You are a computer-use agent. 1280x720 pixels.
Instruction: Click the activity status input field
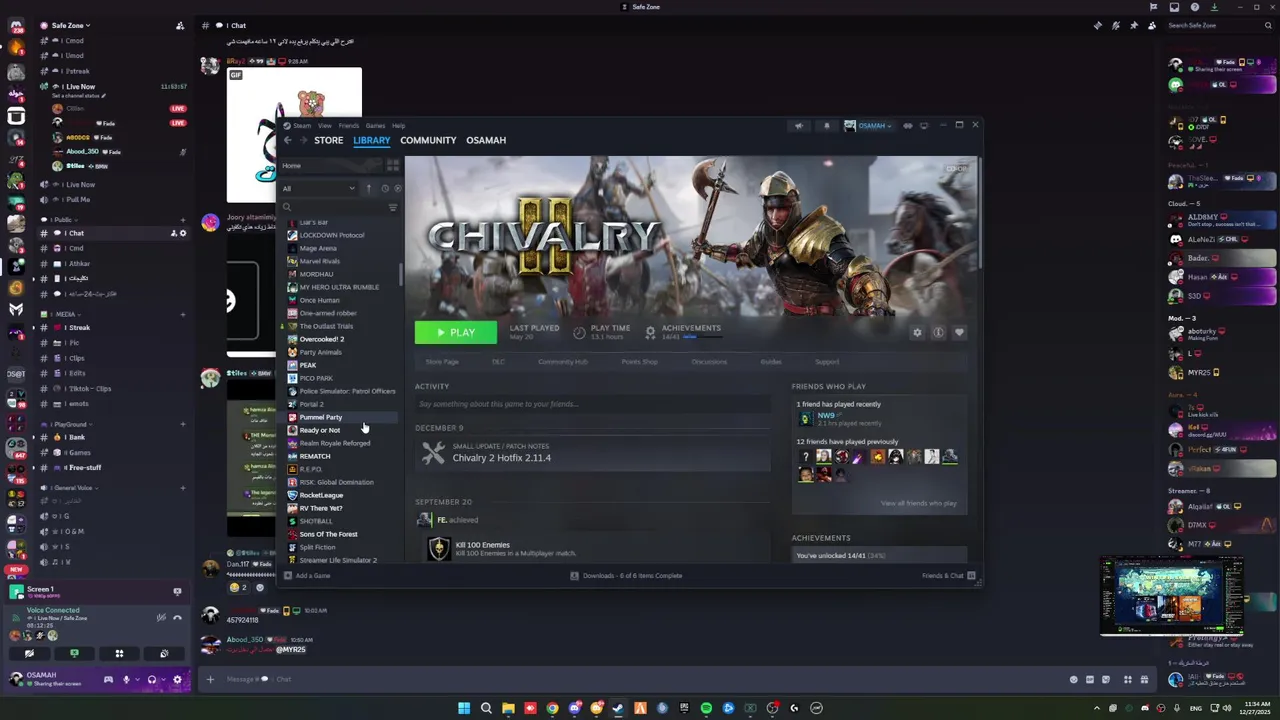[592, 404]
